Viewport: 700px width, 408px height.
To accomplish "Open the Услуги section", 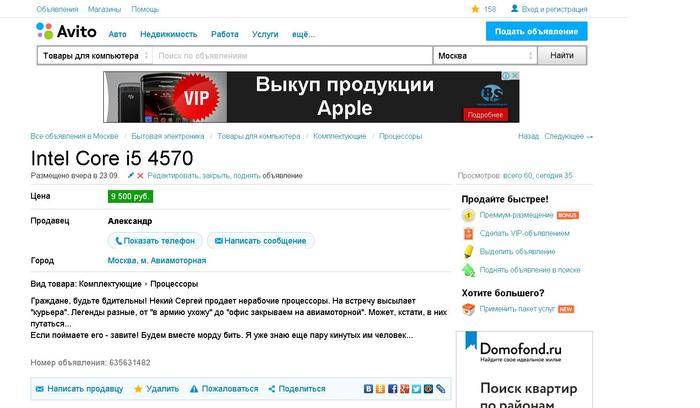I will 265,34.
